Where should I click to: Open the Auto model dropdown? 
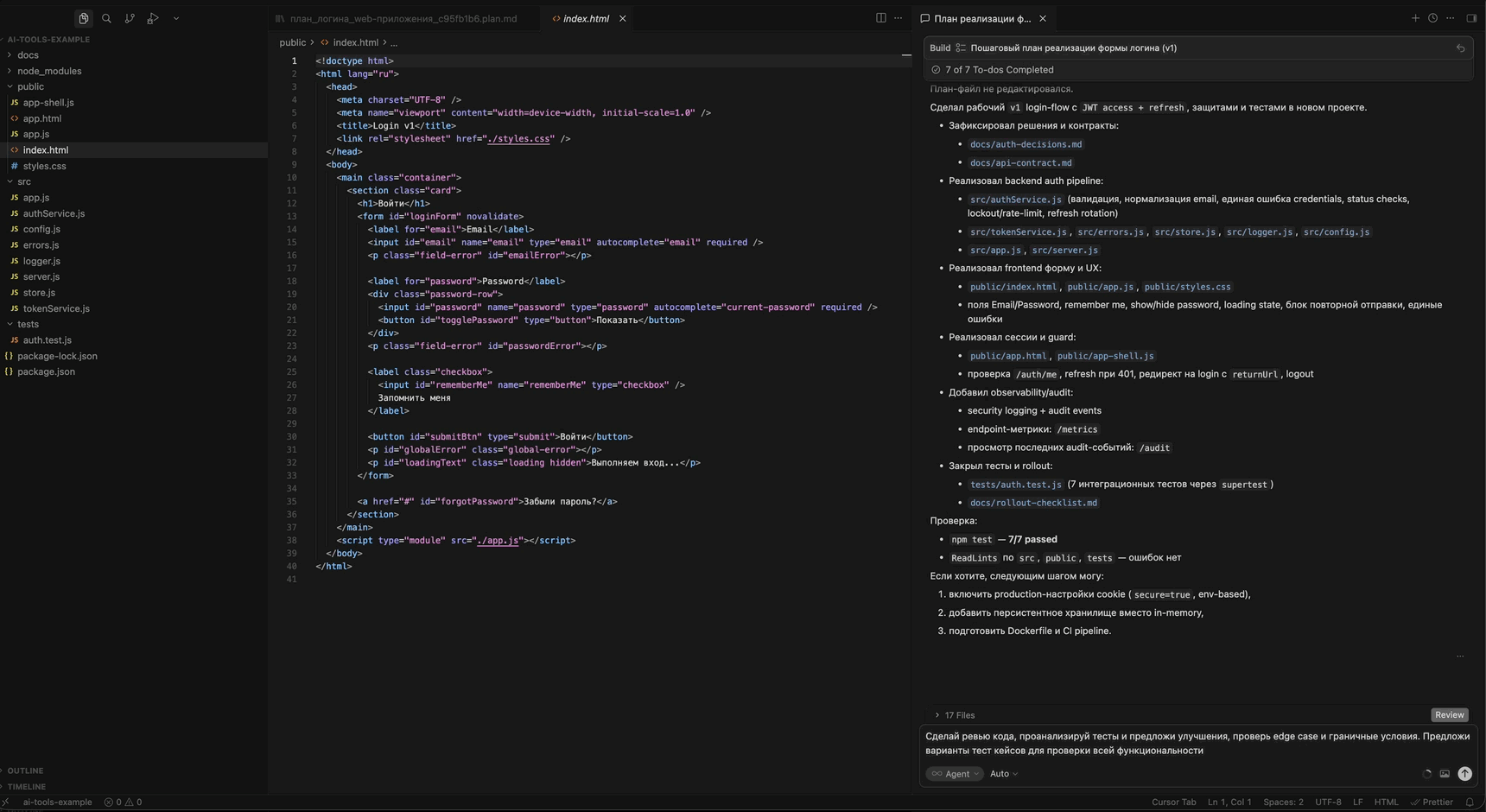point(1004,774)
